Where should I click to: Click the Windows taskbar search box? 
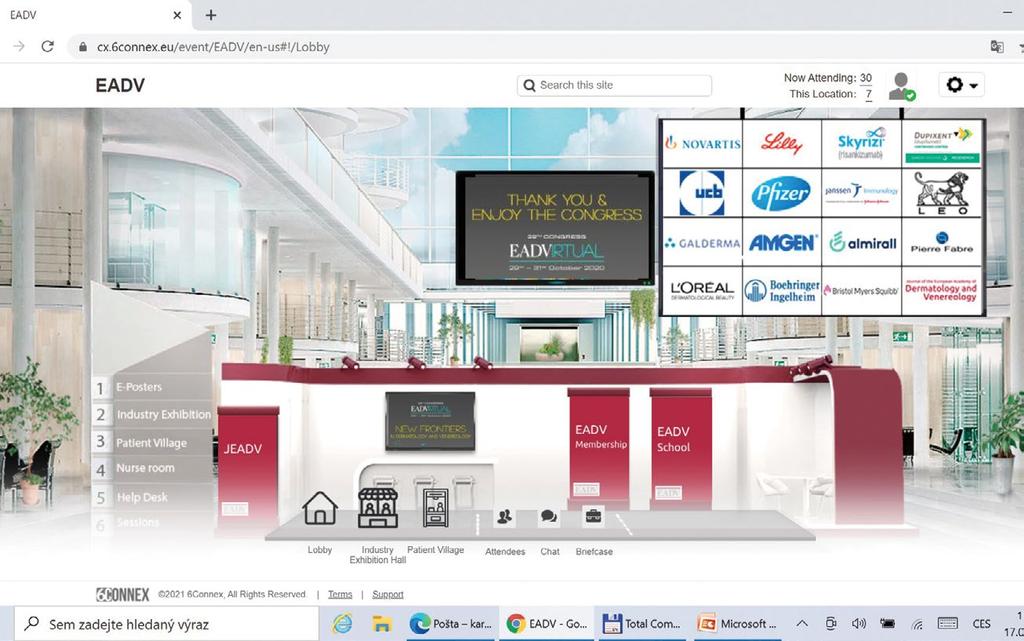tap(167, 624)
